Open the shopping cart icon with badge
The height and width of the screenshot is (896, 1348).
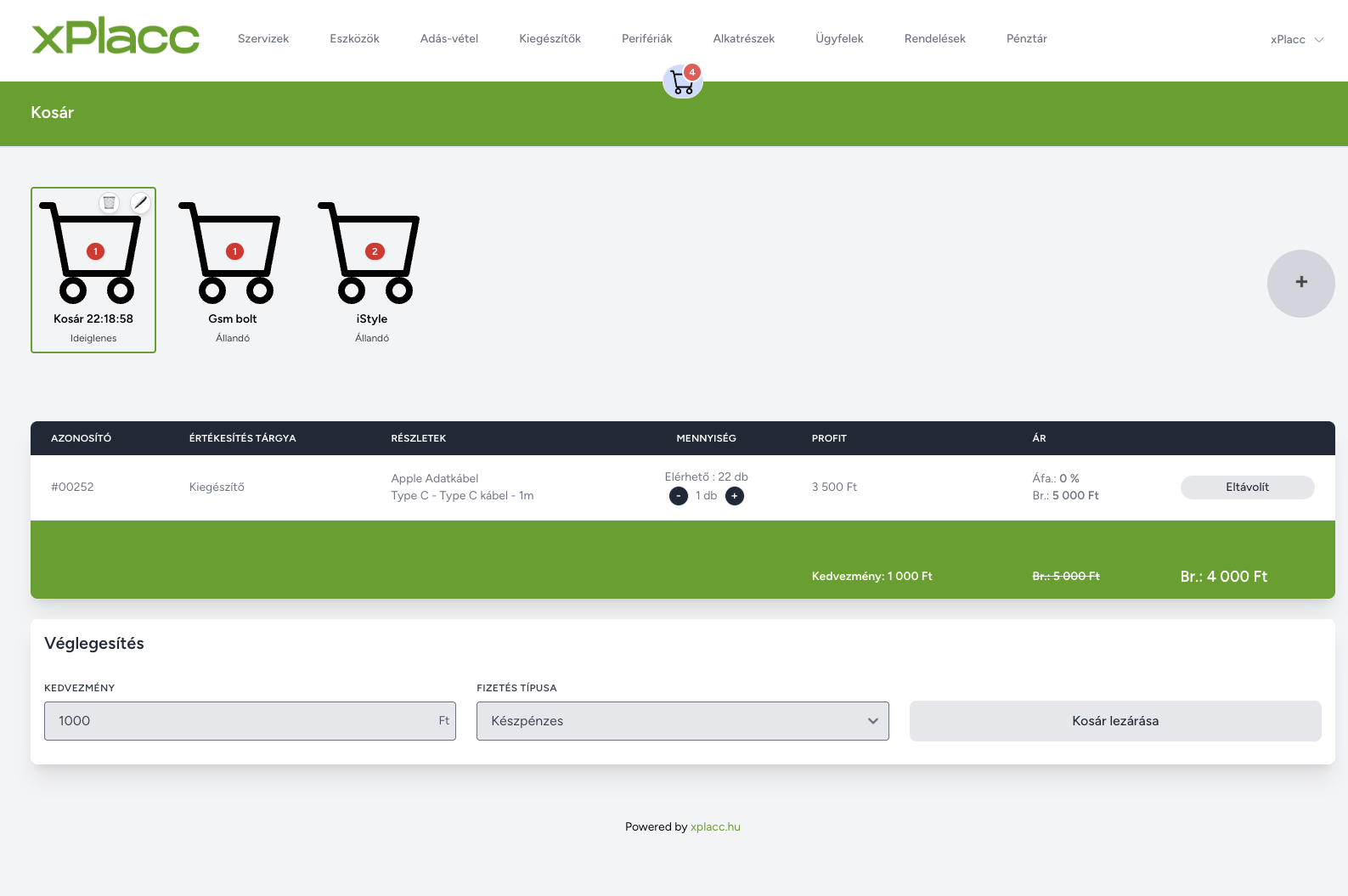pos(683,81)
